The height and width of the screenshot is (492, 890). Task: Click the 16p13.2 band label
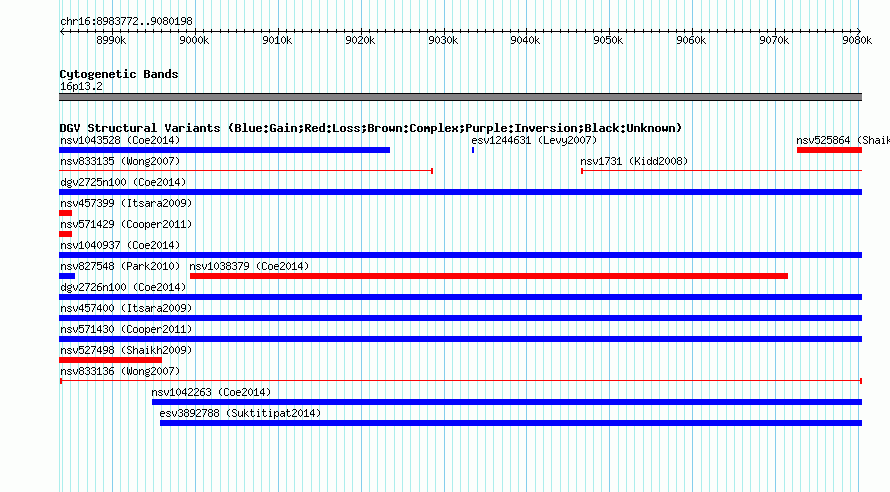pos(81,86)
